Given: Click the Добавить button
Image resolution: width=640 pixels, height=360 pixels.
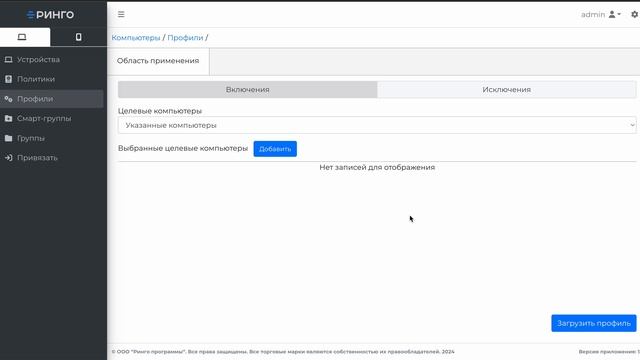Looking at the screenshot, I should [275, 149].
